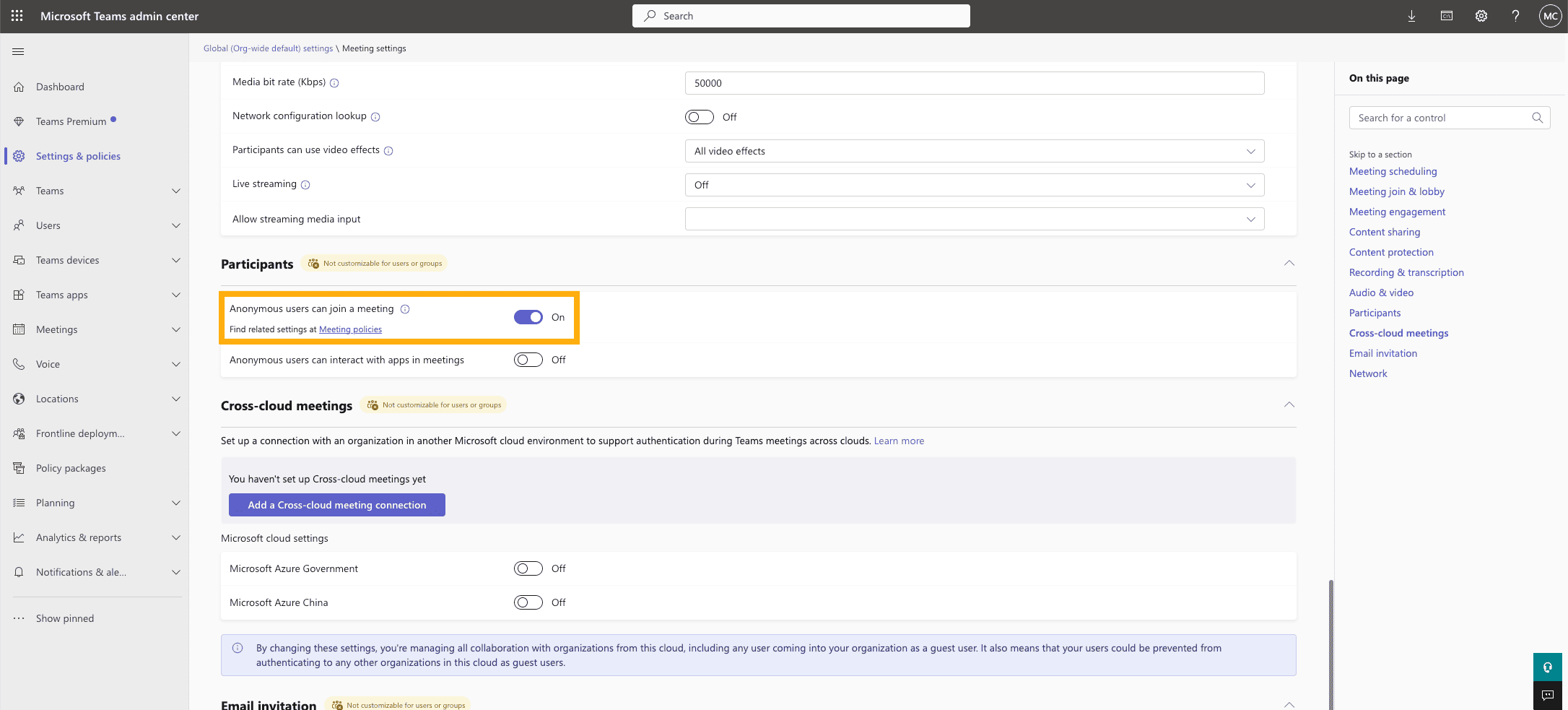Screen dimensions: 1568x710
Task: Open the Learn more link
Action: tap(899, 441)
